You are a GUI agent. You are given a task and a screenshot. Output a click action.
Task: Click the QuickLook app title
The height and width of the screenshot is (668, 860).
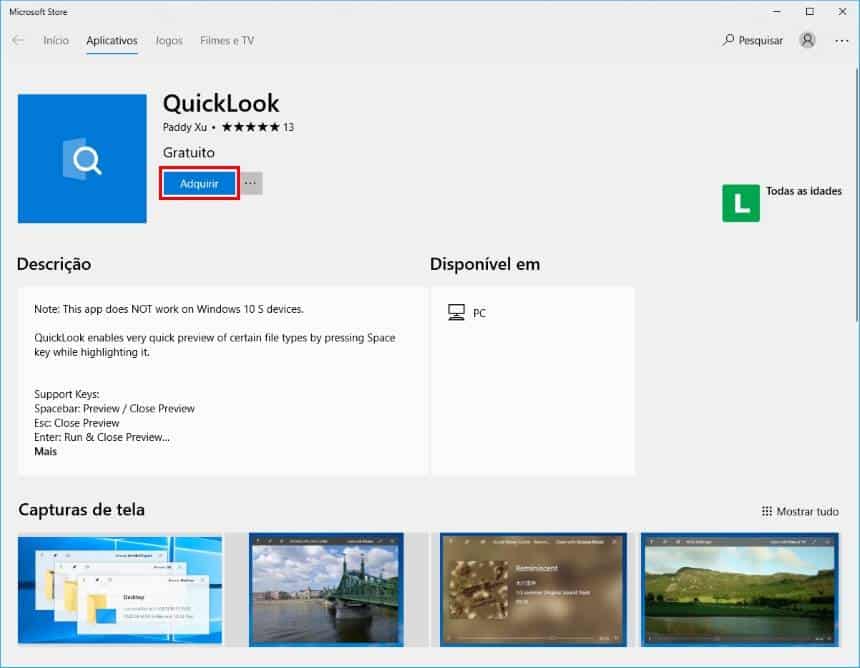[x=221, y=103]
